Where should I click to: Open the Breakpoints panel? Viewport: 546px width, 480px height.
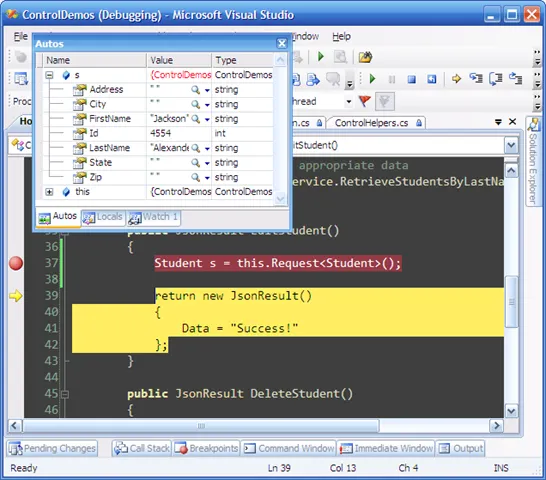(x=206, y=448)
